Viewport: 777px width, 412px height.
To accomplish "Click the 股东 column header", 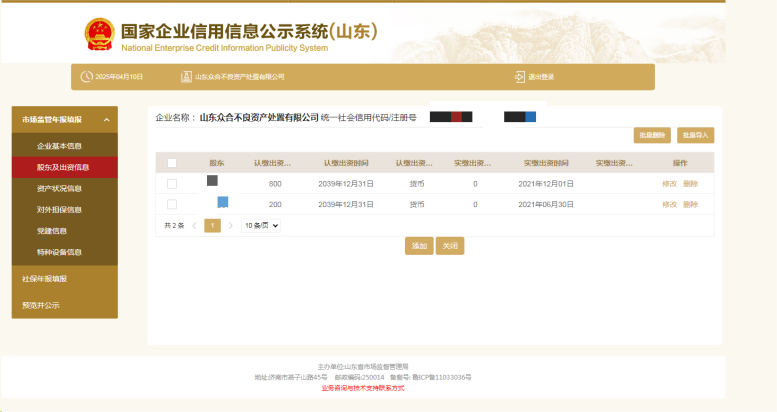I will tap(217, 163).
